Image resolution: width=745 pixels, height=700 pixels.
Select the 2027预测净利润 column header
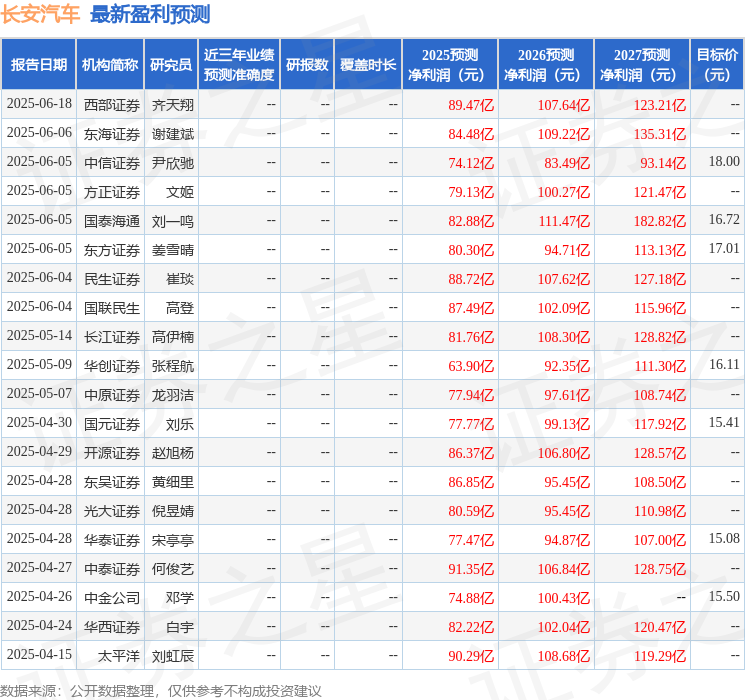click(641, 64)
